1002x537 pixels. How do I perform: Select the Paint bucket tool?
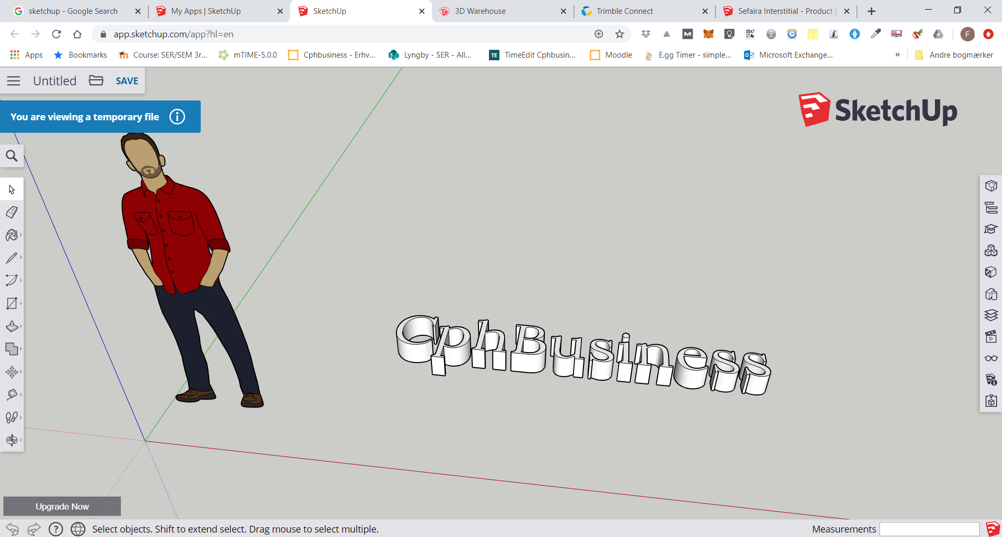coord(12,235)
